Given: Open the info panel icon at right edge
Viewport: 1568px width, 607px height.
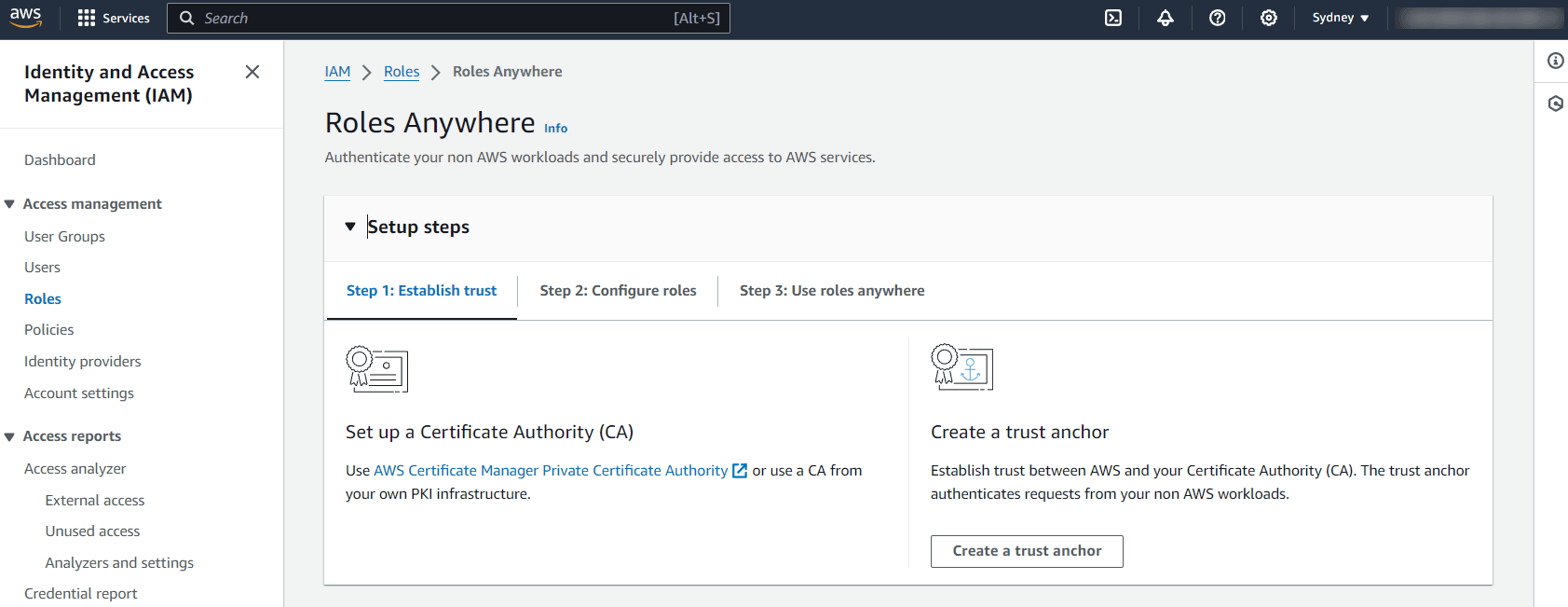Looking at the screenshot, I should tap(1555, 61).
